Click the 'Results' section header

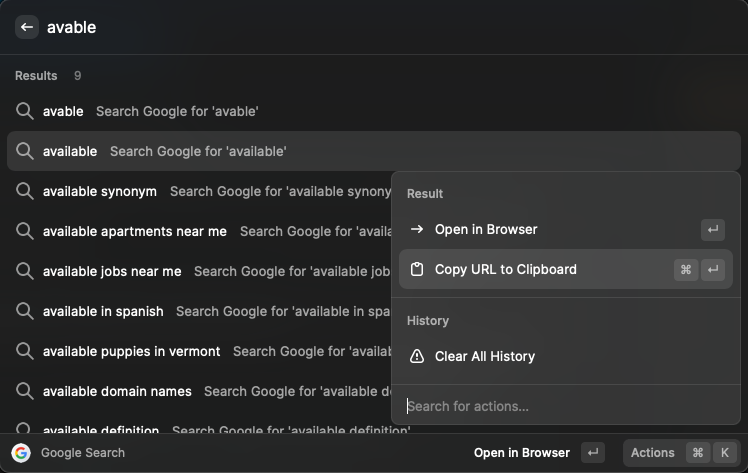[36, 76]
